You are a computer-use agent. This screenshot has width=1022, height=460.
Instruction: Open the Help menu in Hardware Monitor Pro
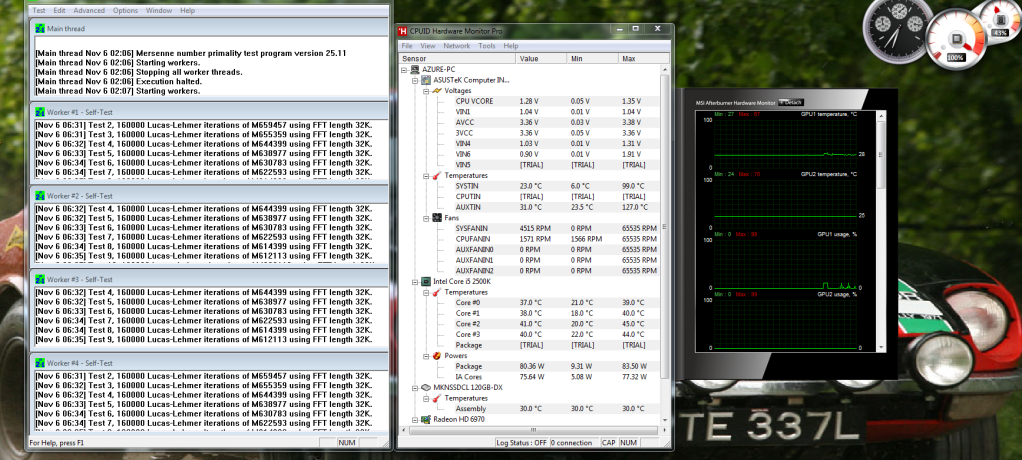click(511, 46)
